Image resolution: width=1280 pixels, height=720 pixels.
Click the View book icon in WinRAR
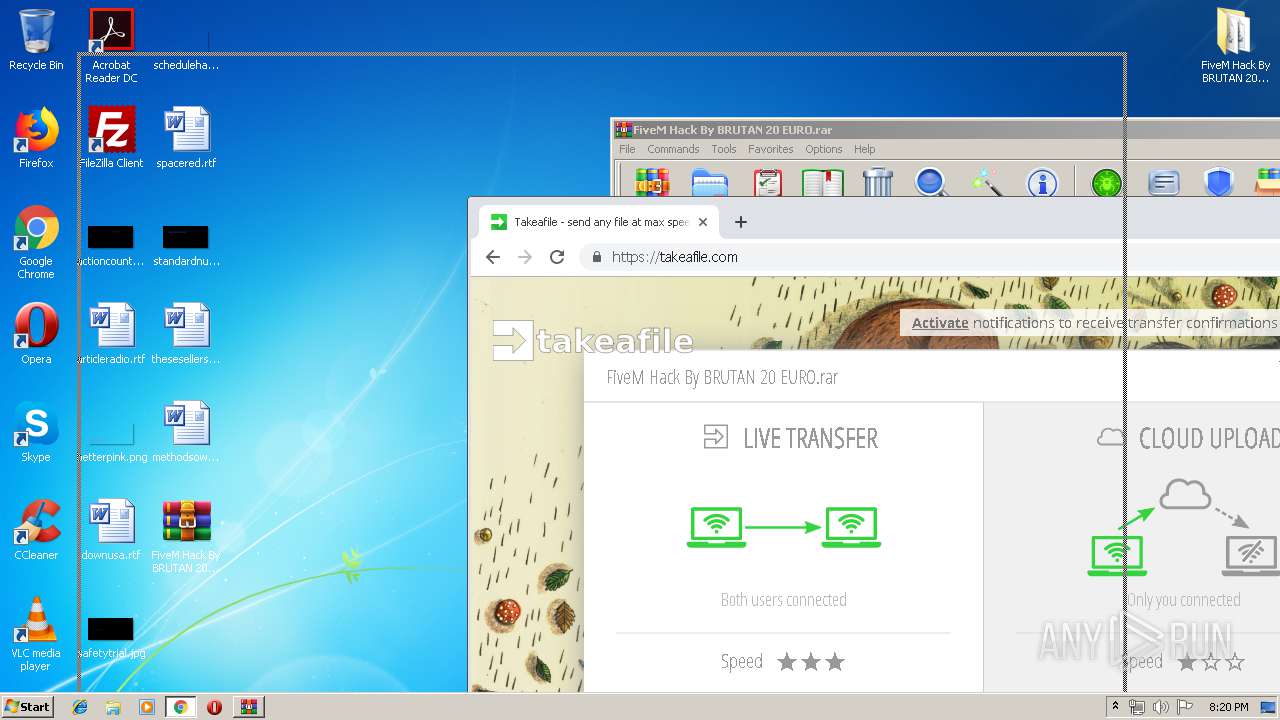tap(822, 183)
